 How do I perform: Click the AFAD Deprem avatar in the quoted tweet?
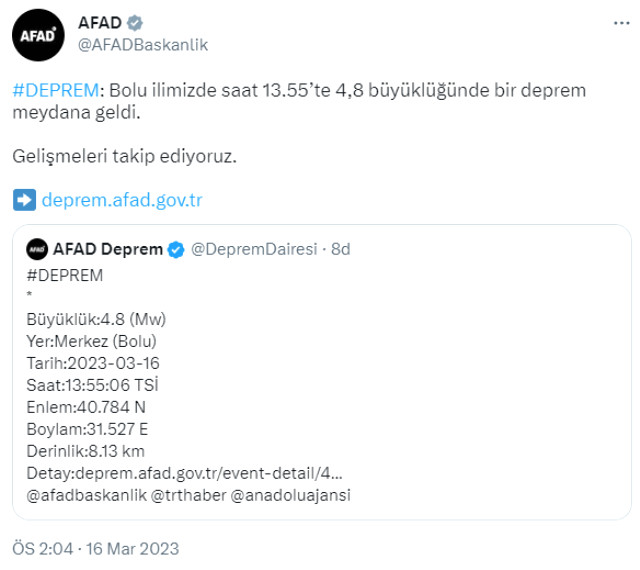(x=37, y=249)
